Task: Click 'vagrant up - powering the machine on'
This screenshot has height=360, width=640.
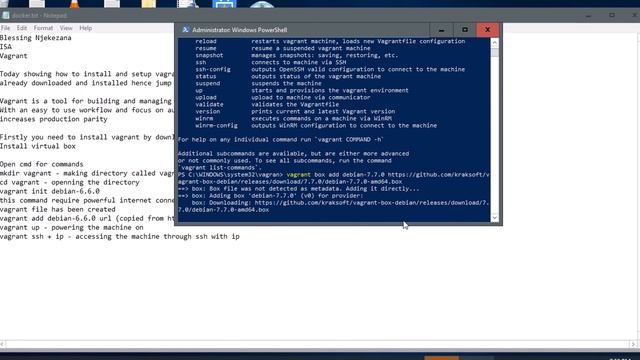Action: point(71,227)
